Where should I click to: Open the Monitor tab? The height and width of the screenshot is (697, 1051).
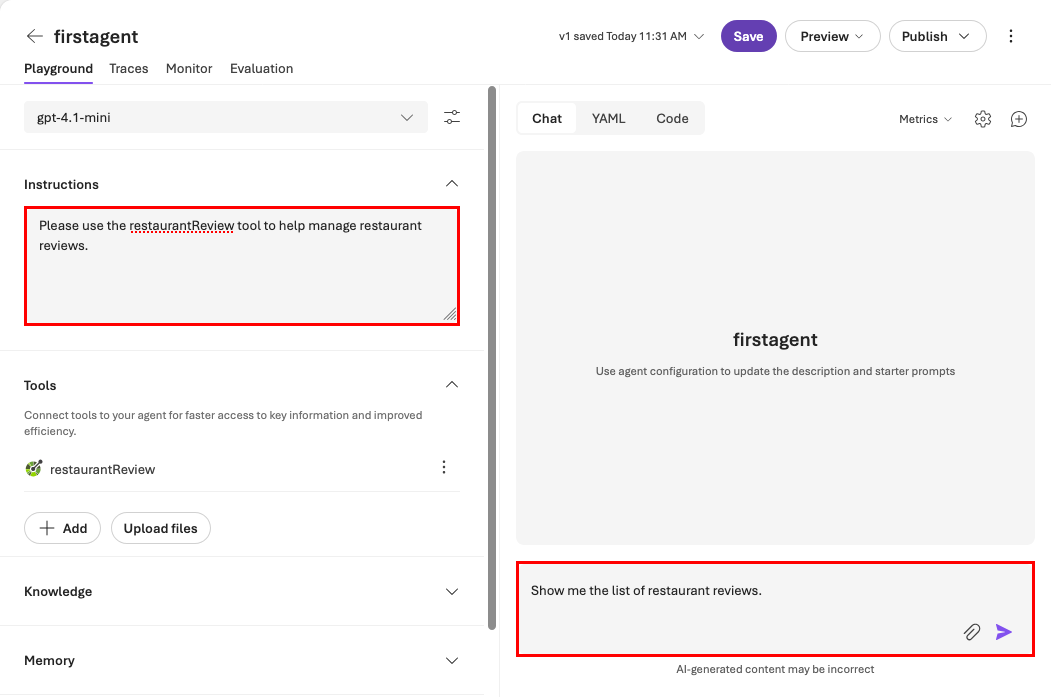(189, 69)
